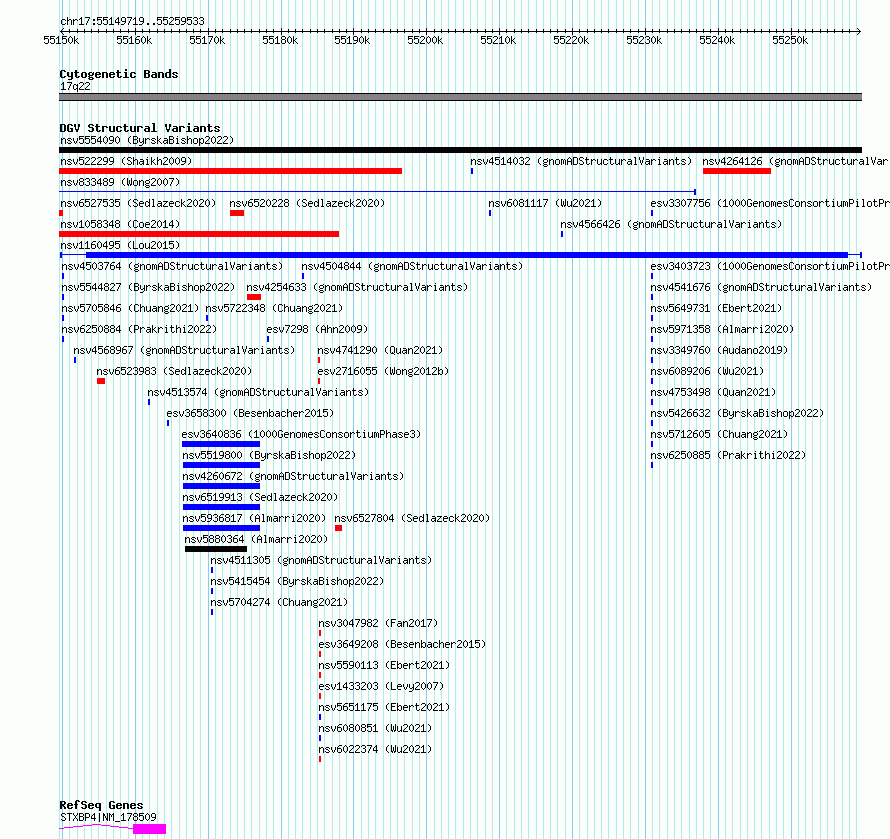The height and width of the screenshot is (839, 890).
Task: Click nsv5705846 (Chuang2021) label
Action: coord(130,308)
